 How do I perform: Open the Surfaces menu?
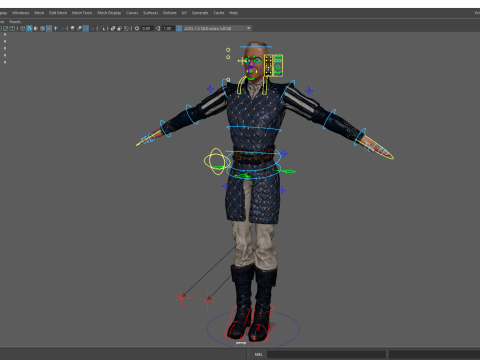pos(150,13)
